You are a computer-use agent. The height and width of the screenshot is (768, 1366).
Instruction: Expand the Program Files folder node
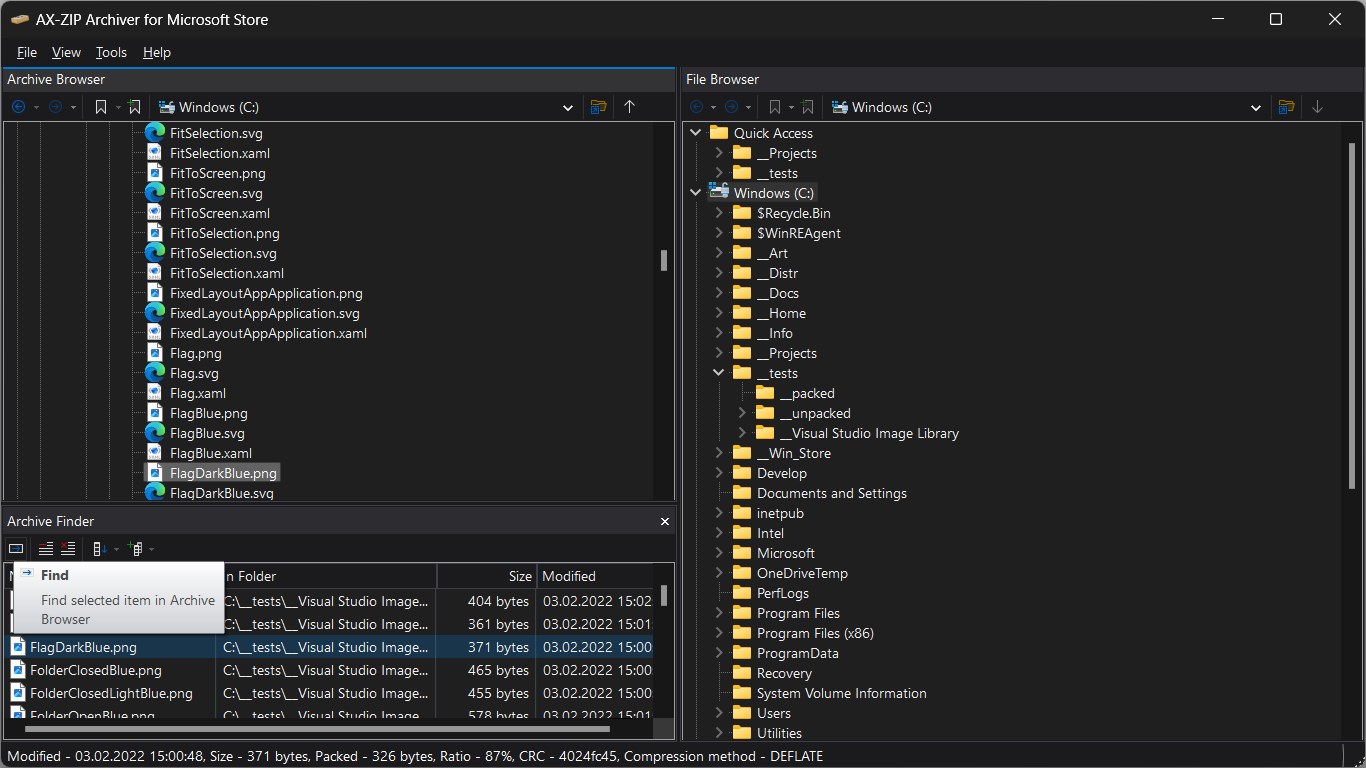[x=718, y=613]
